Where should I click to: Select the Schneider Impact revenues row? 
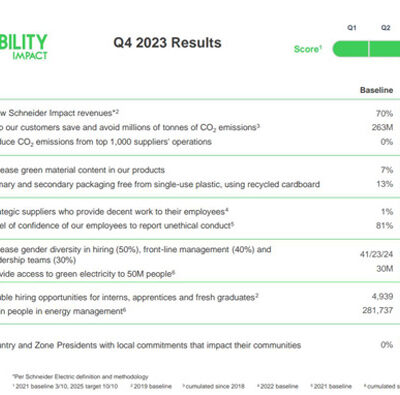200,113
